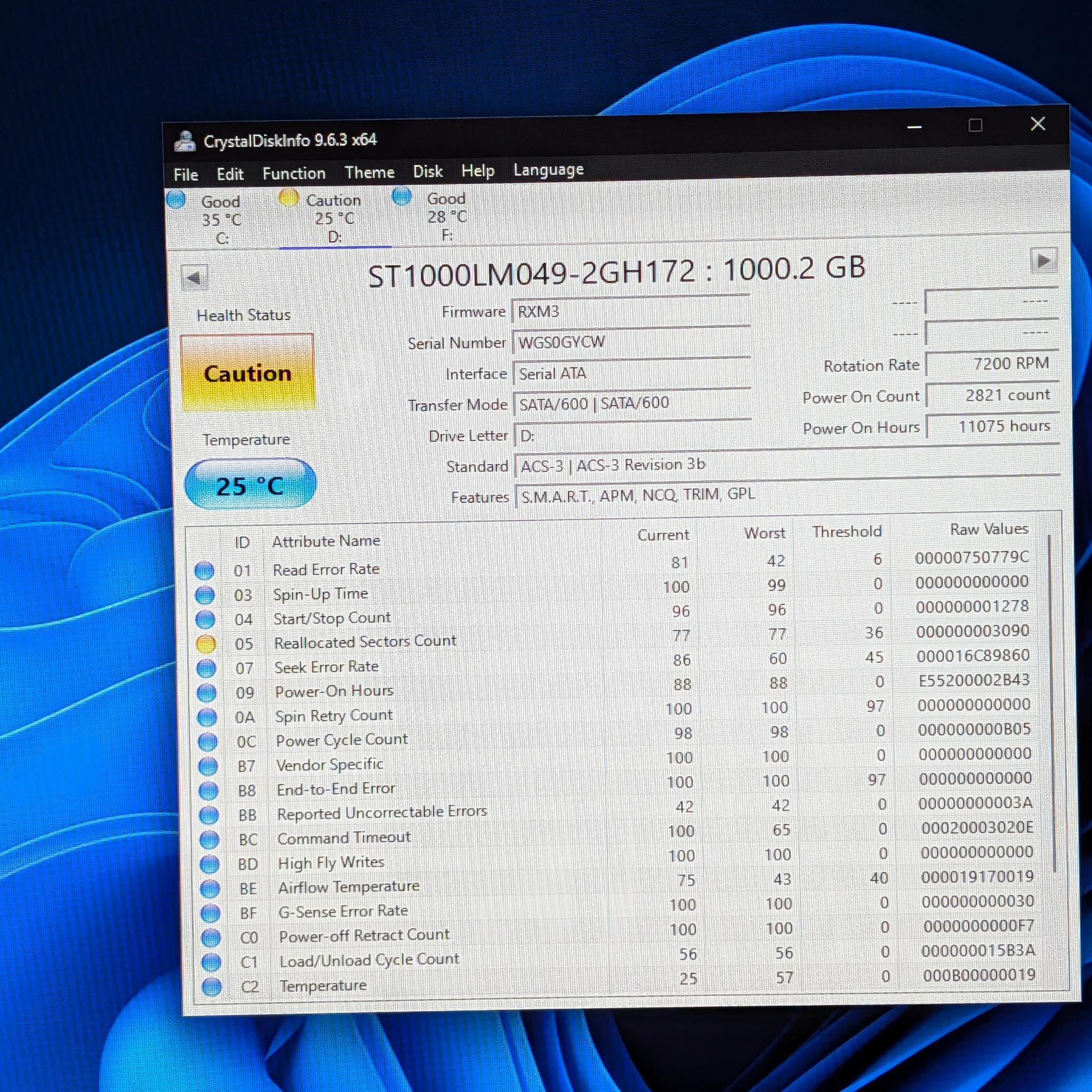This screenshot has width=1092, height=1092.
Task: Select raw value 00000750779C
Action: tap(971, 557)
